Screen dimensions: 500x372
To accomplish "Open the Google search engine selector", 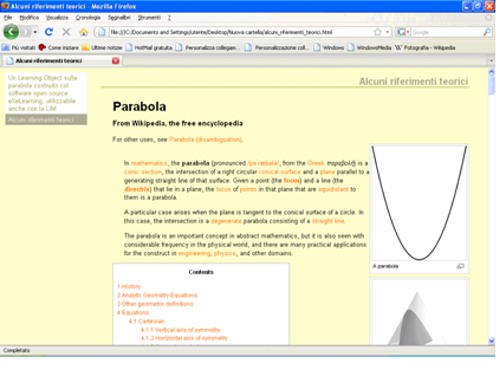I will click(x=403, y=32).
